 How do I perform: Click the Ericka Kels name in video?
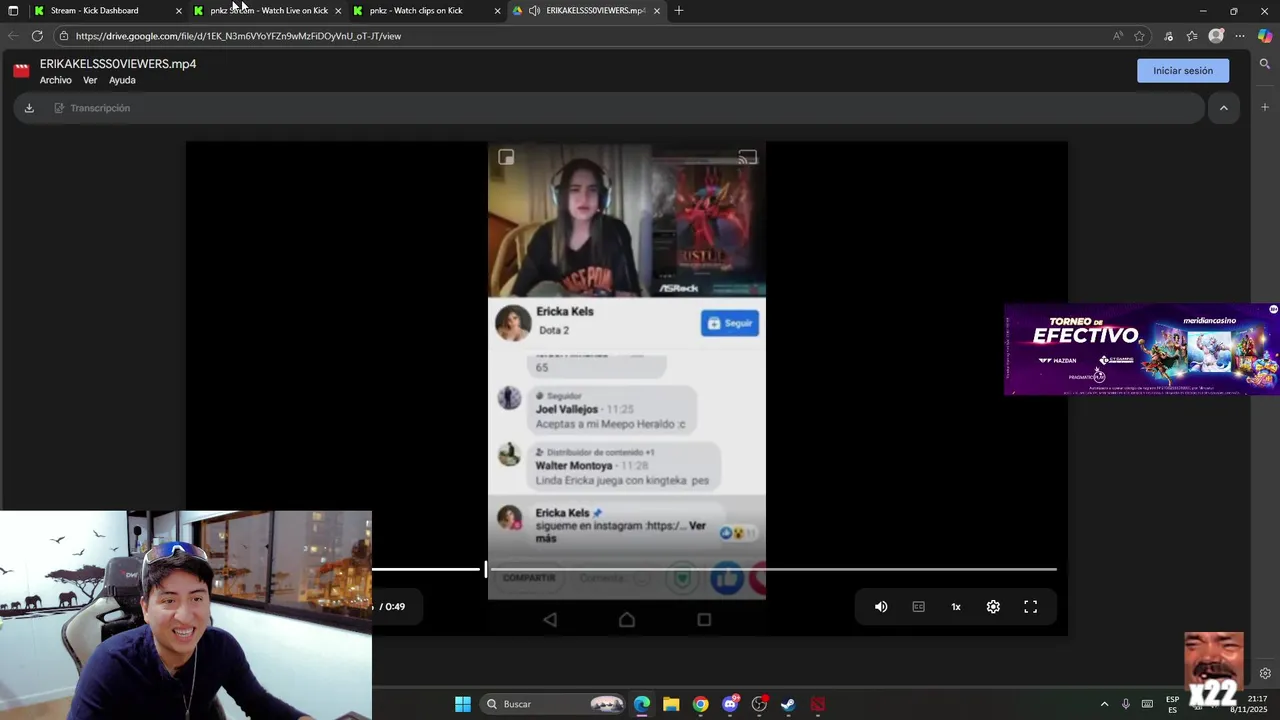(x=565, y=312)
